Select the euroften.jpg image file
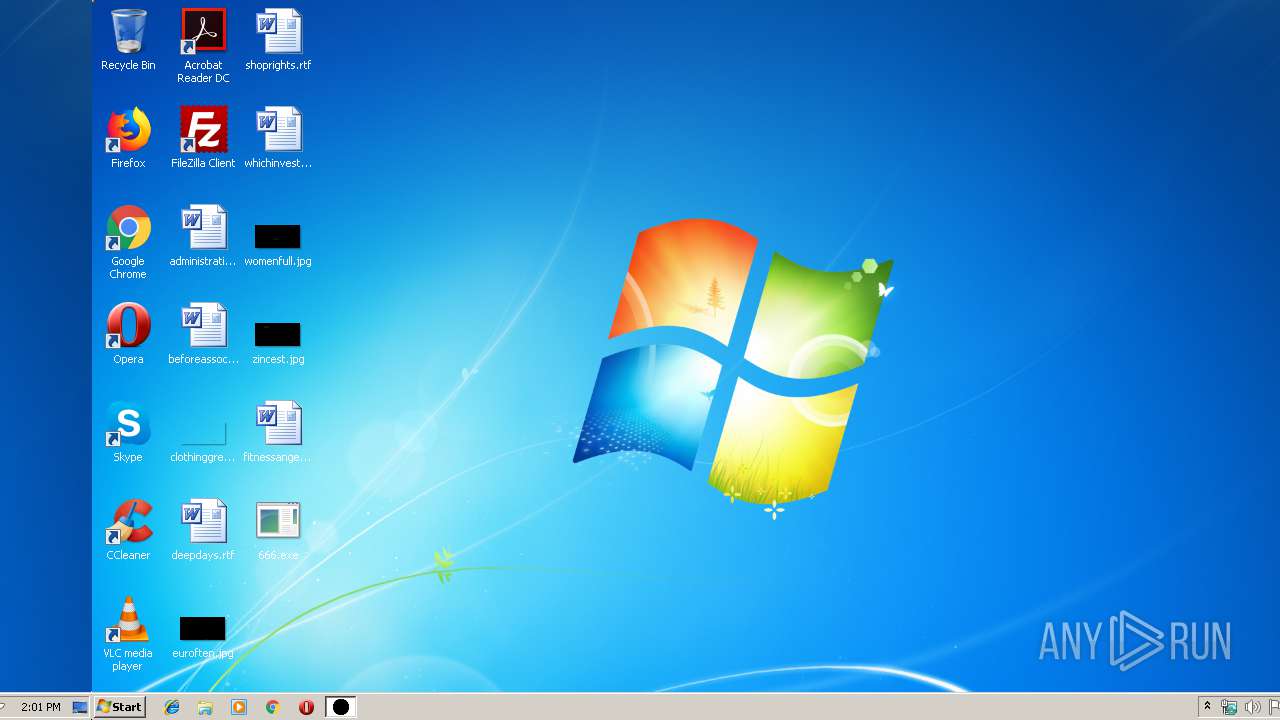 pyautogui.click(x=203, y=637)
